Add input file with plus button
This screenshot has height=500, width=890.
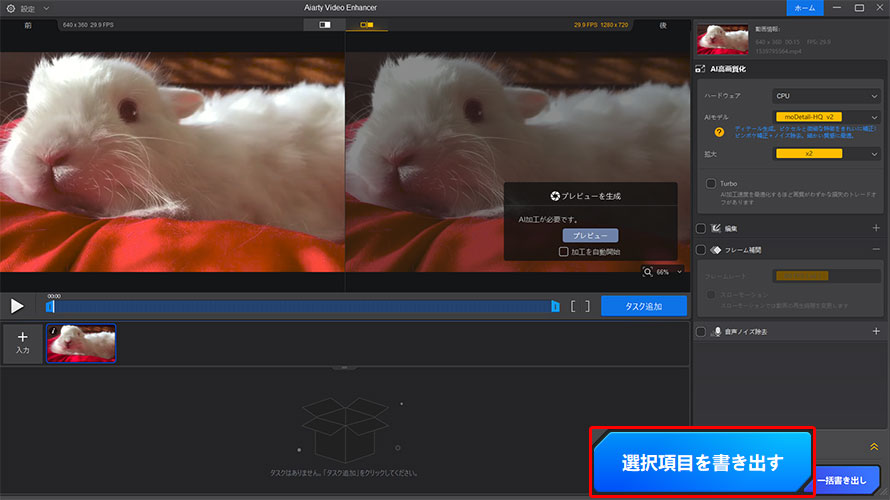click(22, 343)
